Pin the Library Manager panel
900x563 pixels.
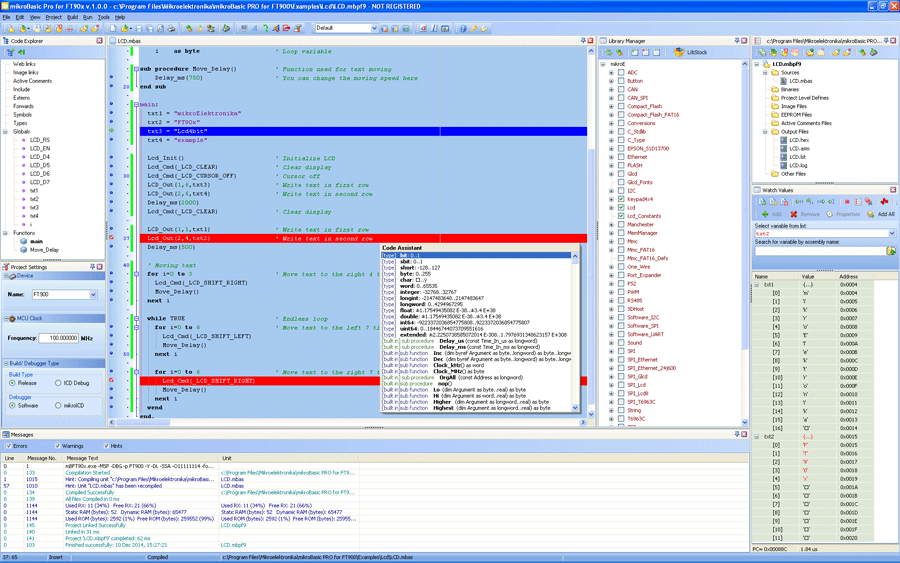(x=737, y=41)
